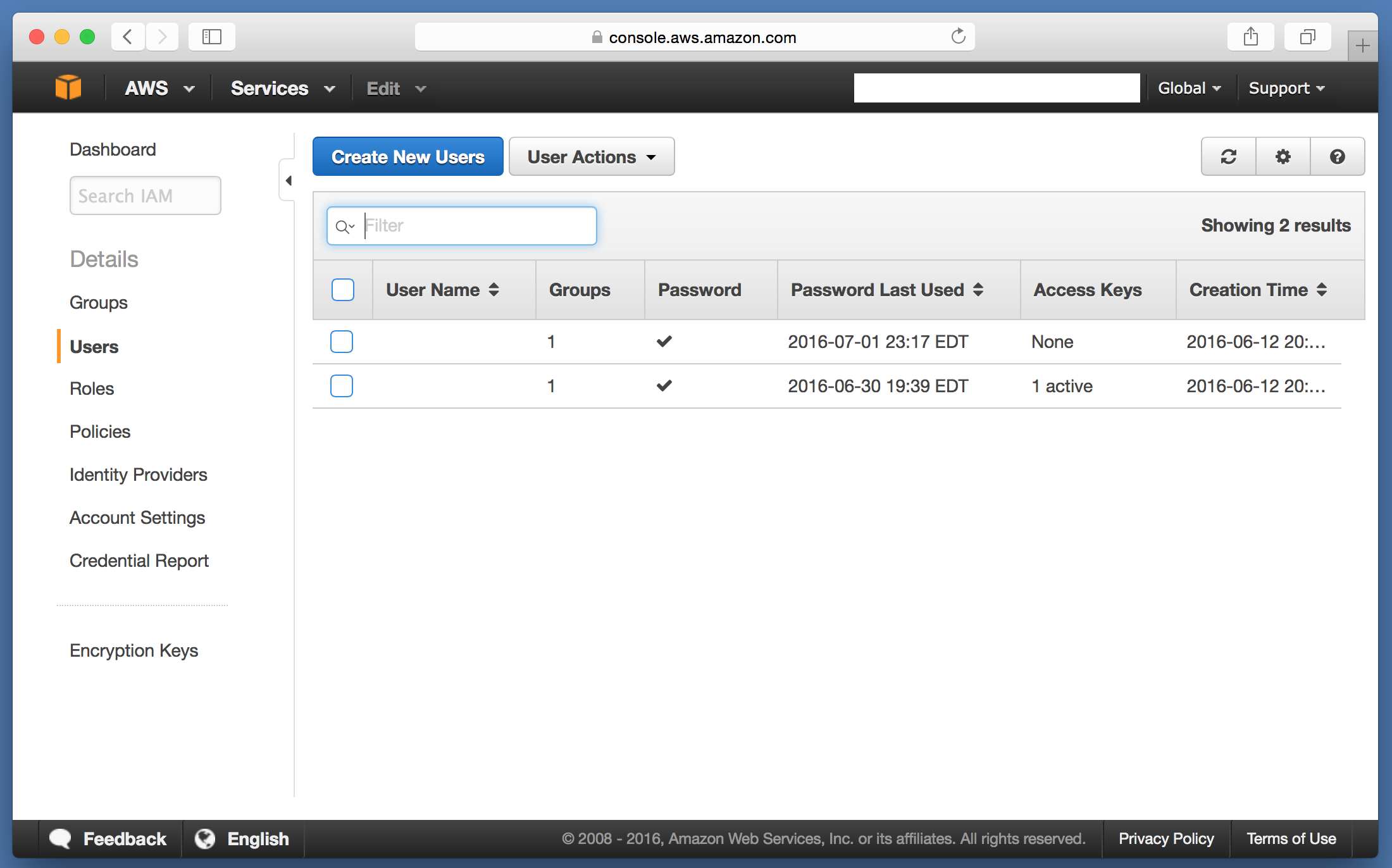Expand the Services menu
The width and height of the screenshot is (1392, 868).
point(282,89)
